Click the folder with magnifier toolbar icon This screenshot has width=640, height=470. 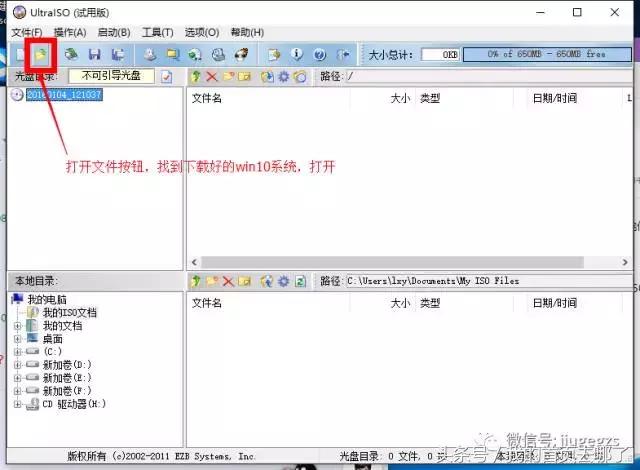(173, 54)
